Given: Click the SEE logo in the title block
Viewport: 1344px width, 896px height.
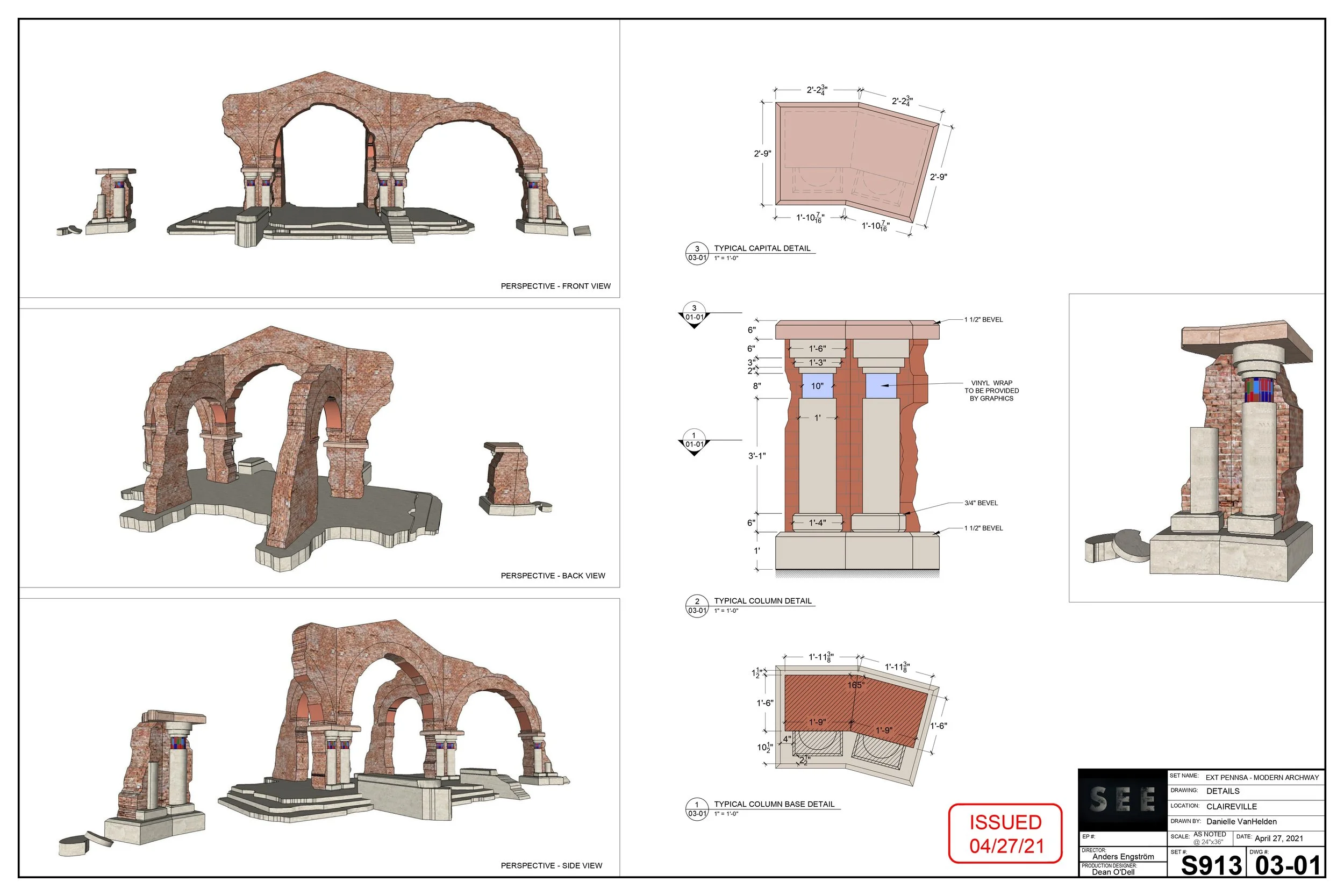Looking at the screenshot, I should (x=1123, y=799).
